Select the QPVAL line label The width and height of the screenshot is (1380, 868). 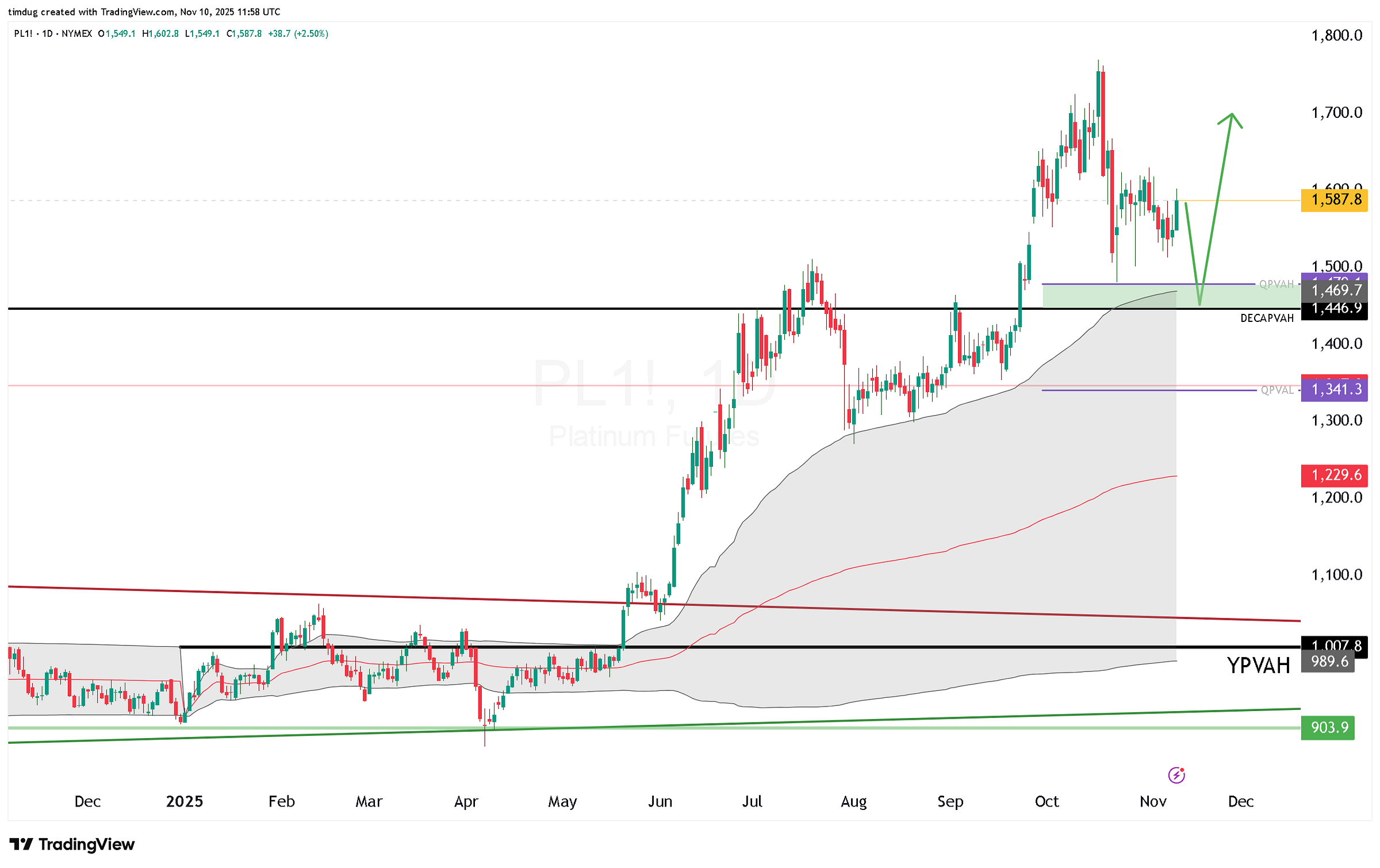[1276, 390]
